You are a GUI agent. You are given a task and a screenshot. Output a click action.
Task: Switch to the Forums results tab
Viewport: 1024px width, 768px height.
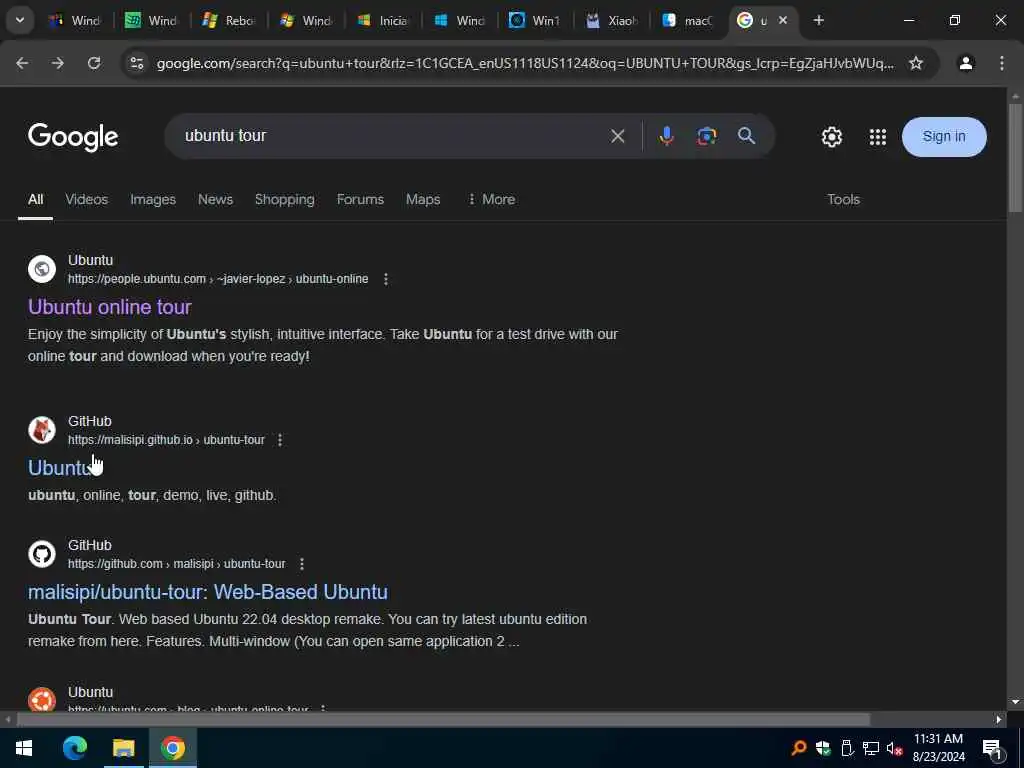point(360,199)
